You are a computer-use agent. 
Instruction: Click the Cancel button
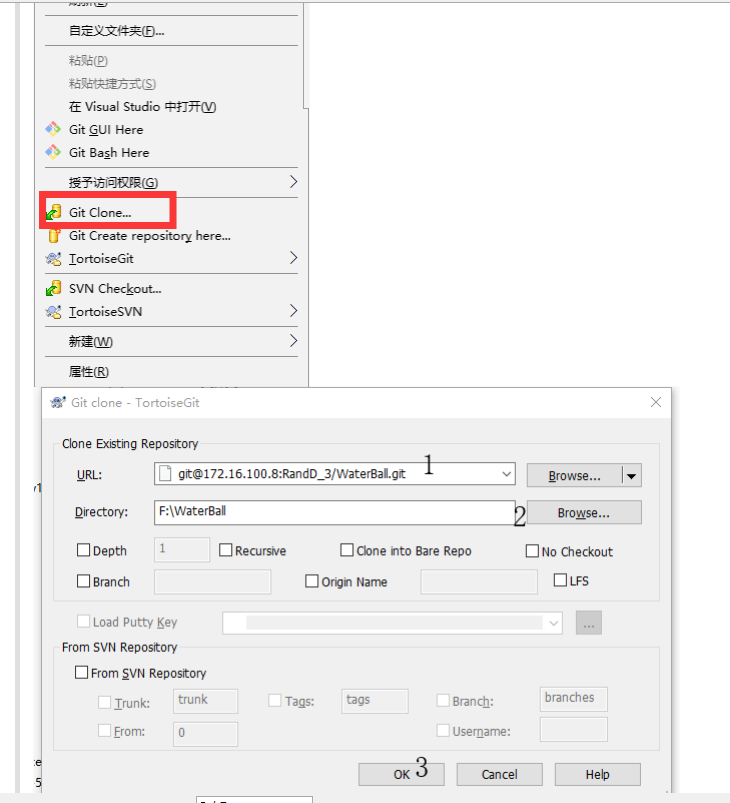499,774
